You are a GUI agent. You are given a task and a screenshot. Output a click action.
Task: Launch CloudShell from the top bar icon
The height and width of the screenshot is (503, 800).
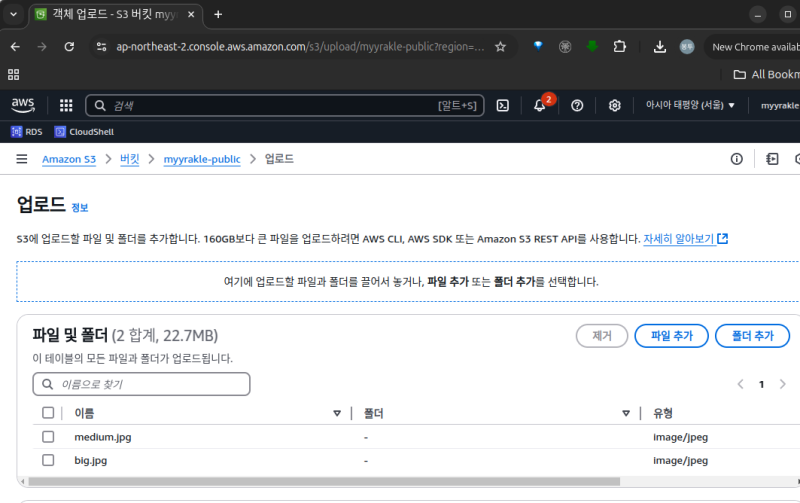pos(503,106)
